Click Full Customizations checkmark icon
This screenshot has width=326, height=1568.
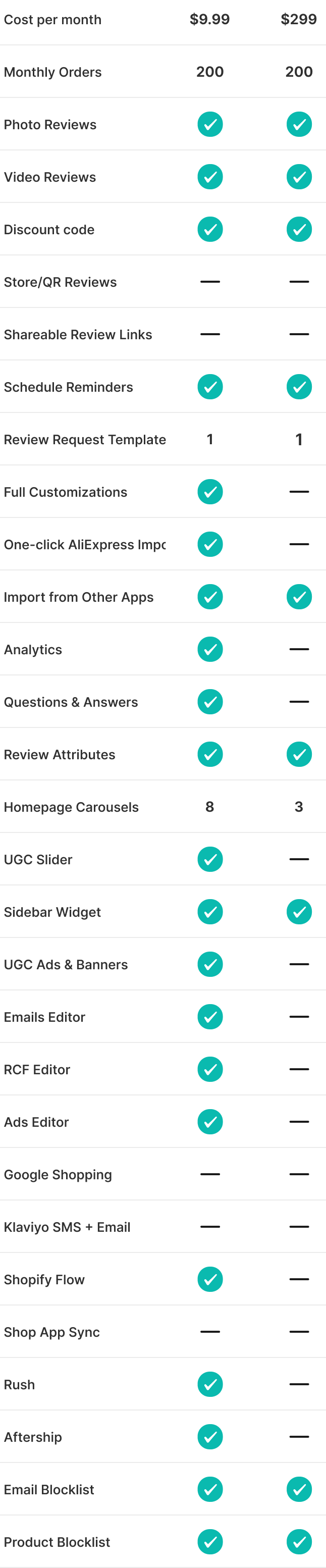point(210,492)
